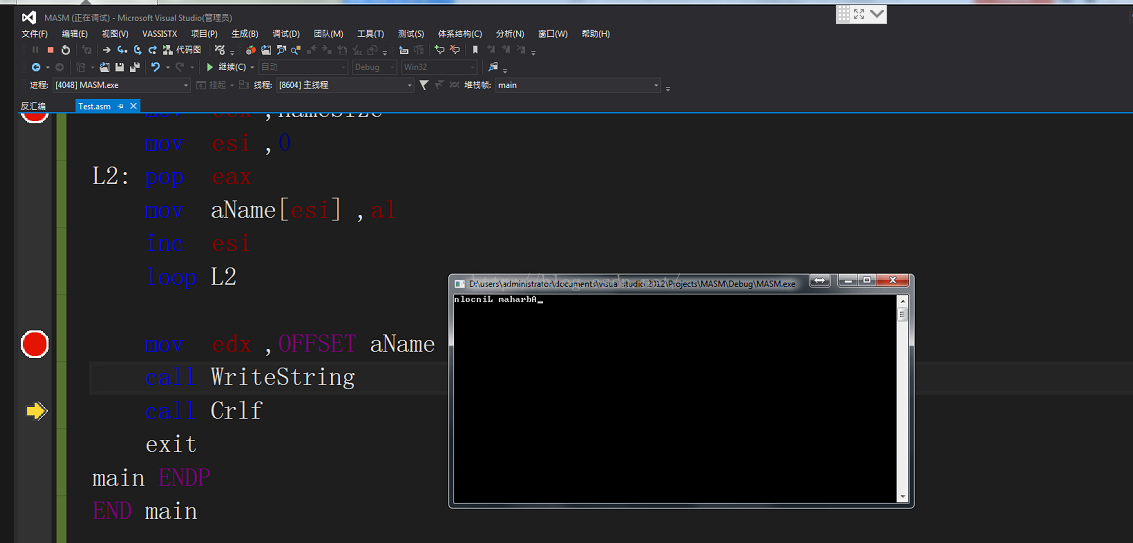Open the 帮助(H) menu
This screenshot has height=543, width=1133.
[x=595, y=34]
